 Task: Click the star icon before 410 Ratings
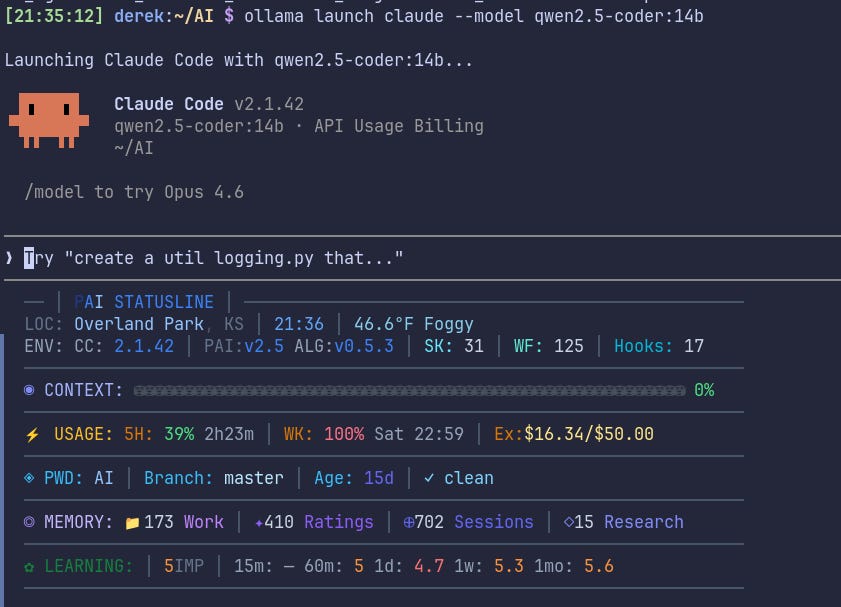[259, 523]
